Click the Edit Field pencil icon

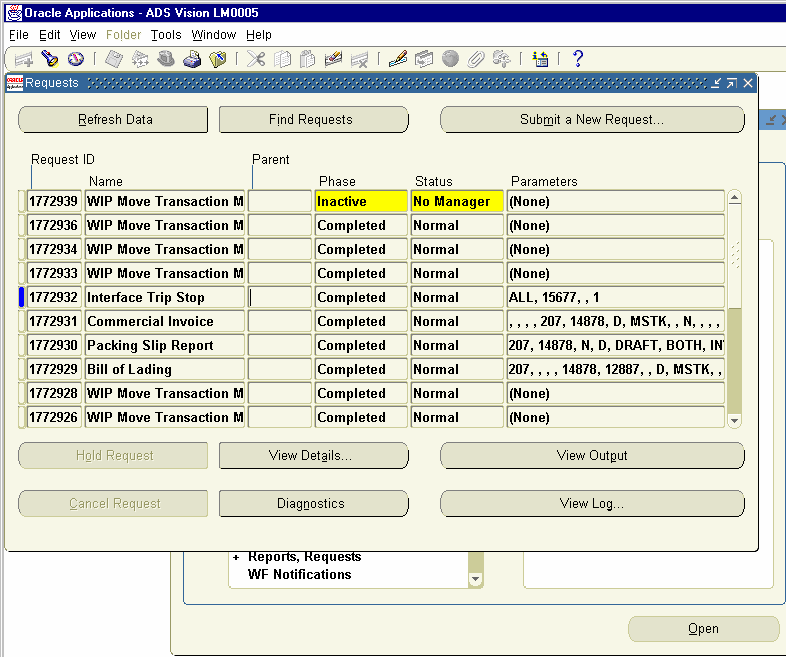[x=398, y=59]
